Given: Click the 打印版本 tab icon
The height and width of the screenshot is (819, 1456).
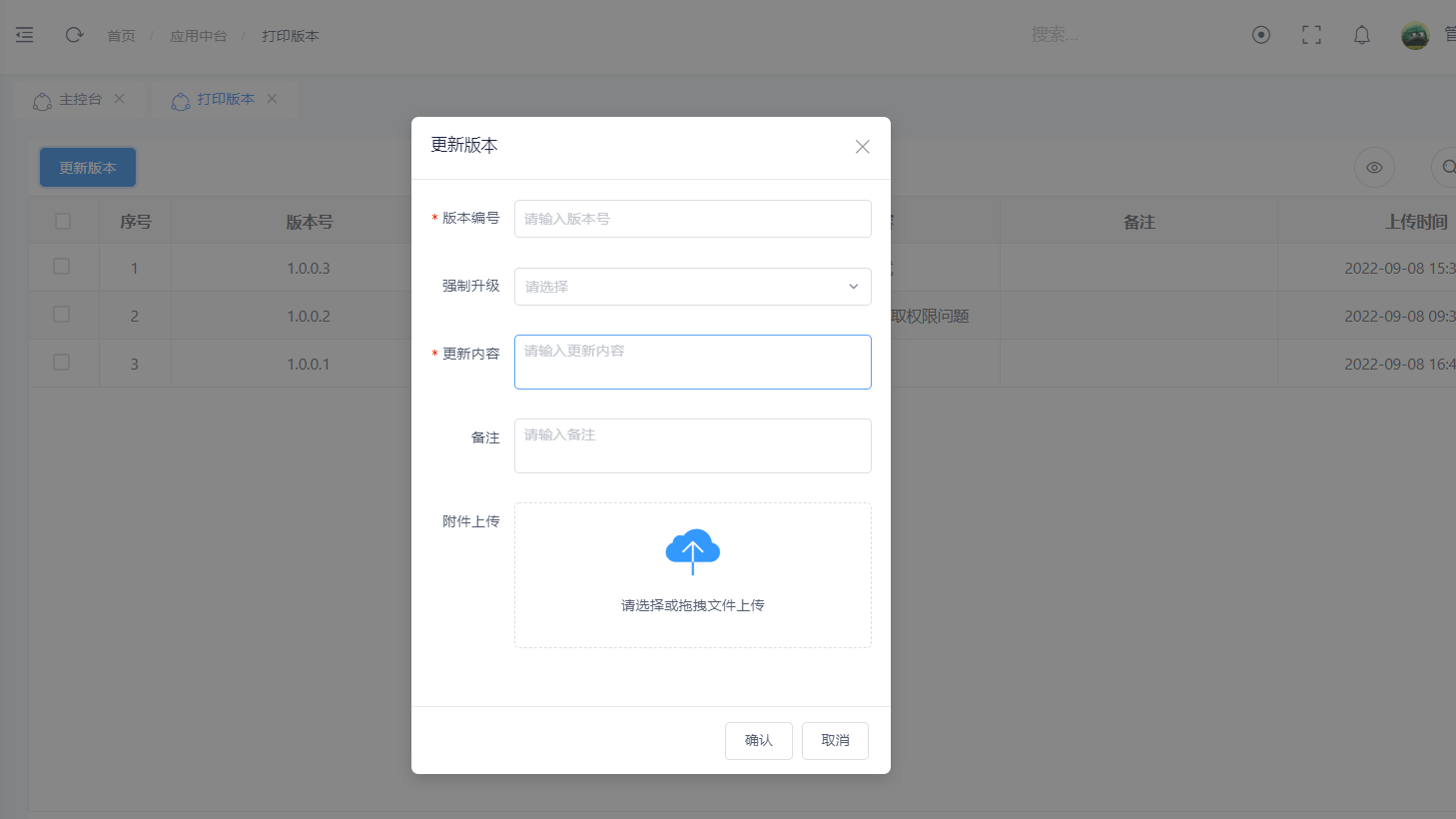Looking at the screenshot, I should (x=181, y=101).
